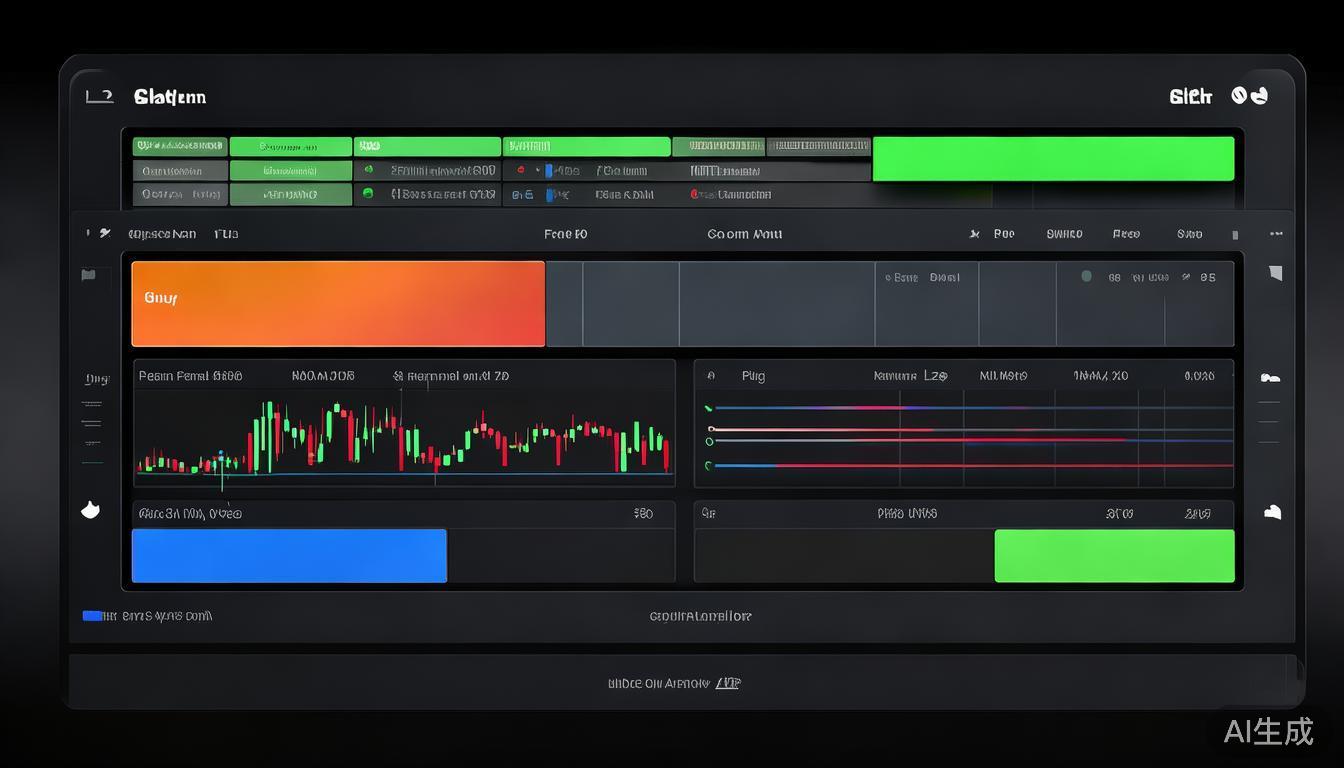This screenshot has height=768, width=1344.
Task: Open the three-dots overflow menu in toolbar
Action: pos(1276,234)
